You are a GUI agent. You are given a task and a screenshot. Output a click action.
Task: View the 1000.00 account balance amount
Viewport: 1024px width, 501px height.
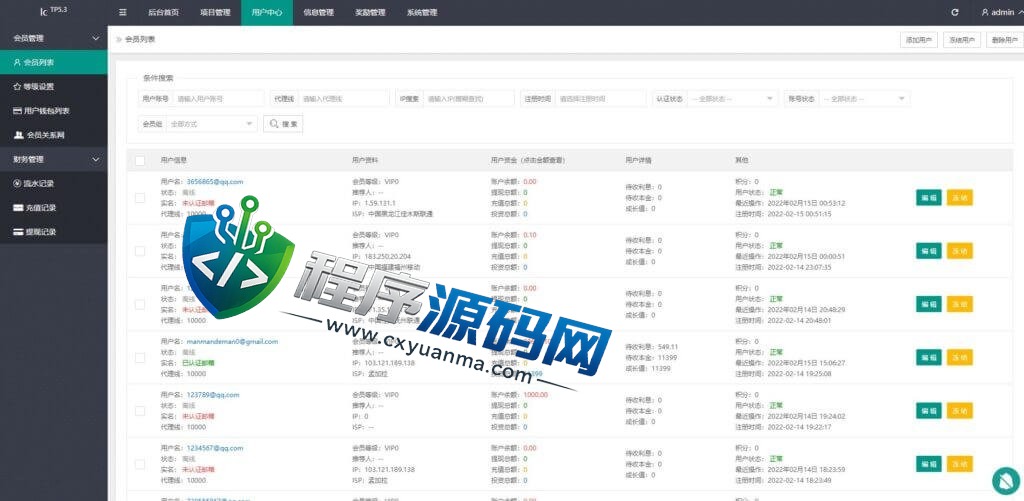click(535, 395)
